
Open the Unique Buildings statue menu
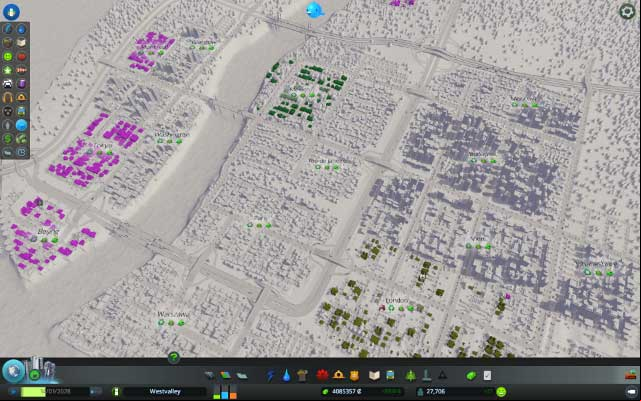tap(426, 375)
